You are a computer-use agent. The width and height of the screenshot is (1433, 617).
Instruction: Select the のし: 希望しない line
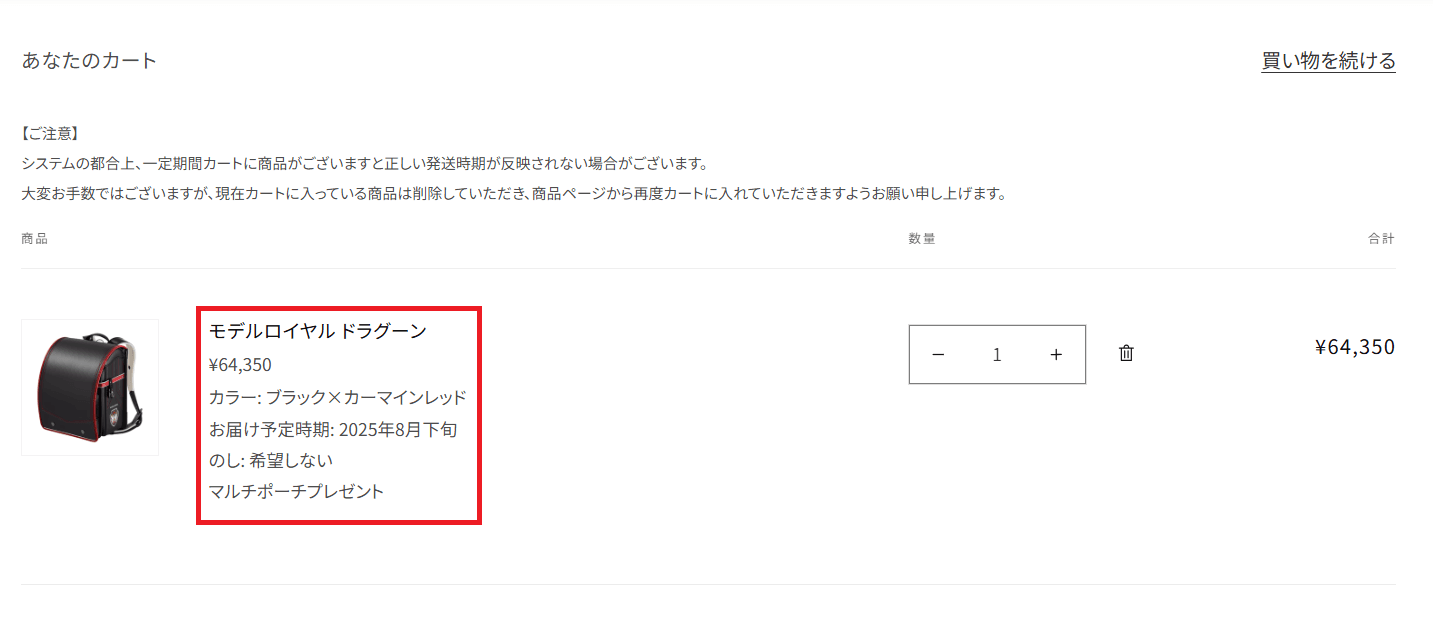pos(271,460)
